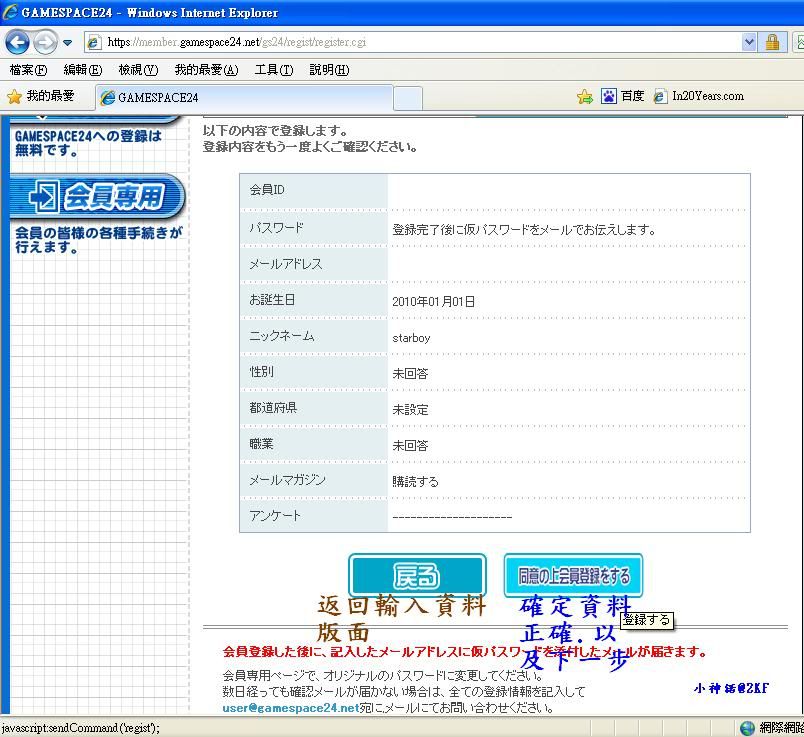Viewport: 804px width, 737px height.
Task: Open the 檢視 (View) menu
Action: click(137, 70)
